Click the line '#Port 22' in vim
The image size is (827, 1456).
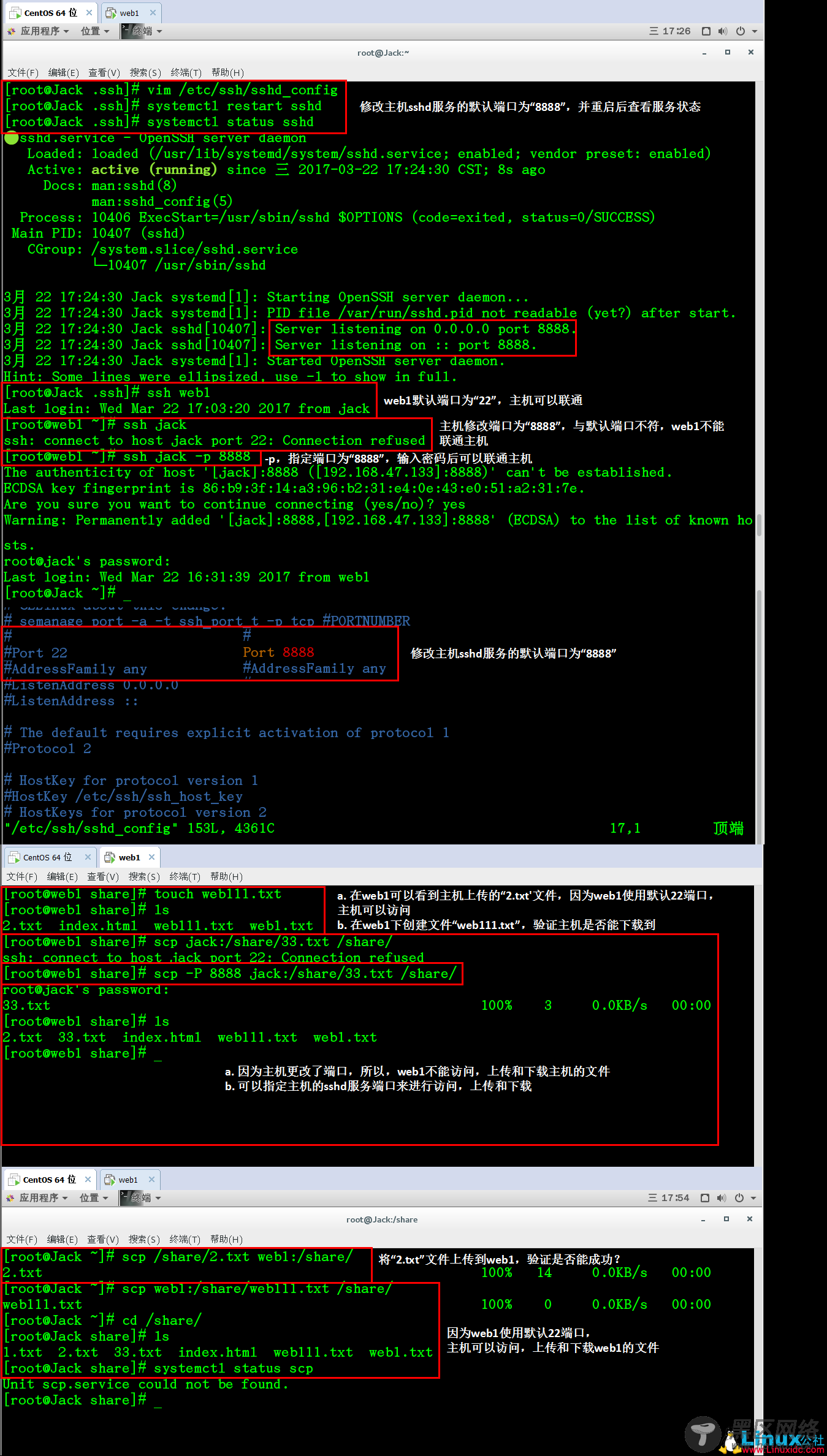tap(36, 653)
